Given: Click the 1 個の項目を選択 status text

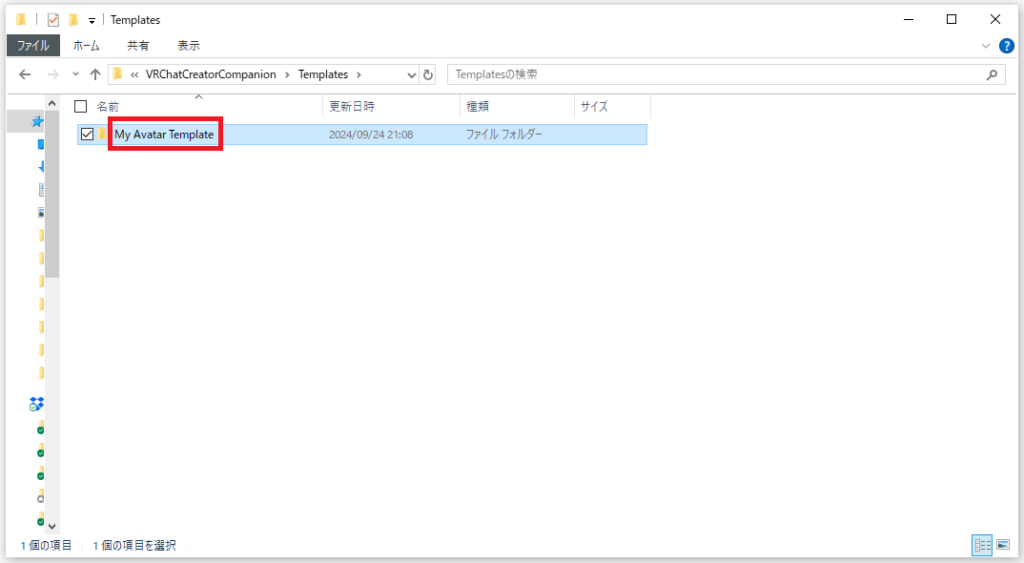Looking at the screenshot, I should point(134,545).
